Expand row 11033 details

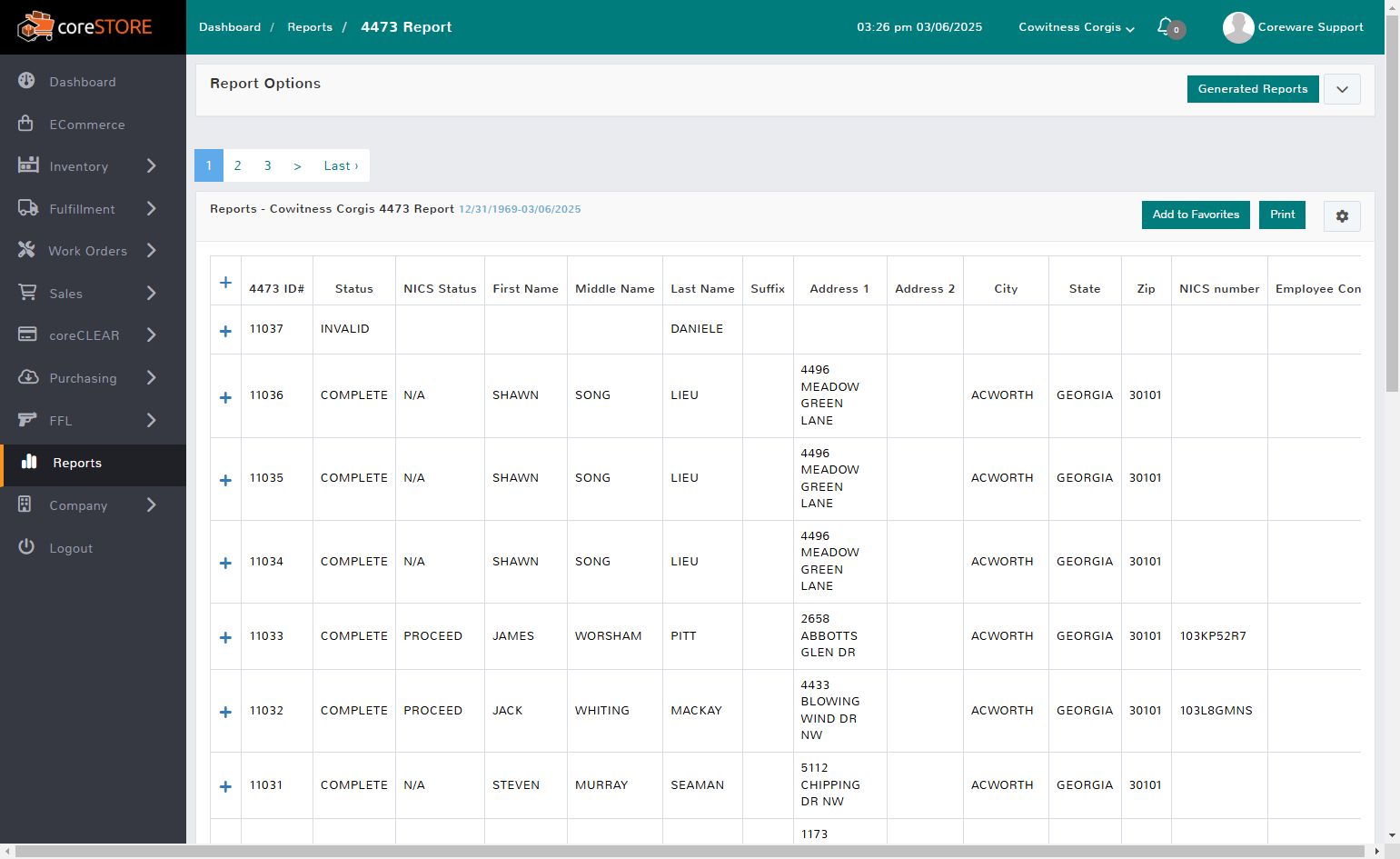[225, 638]
